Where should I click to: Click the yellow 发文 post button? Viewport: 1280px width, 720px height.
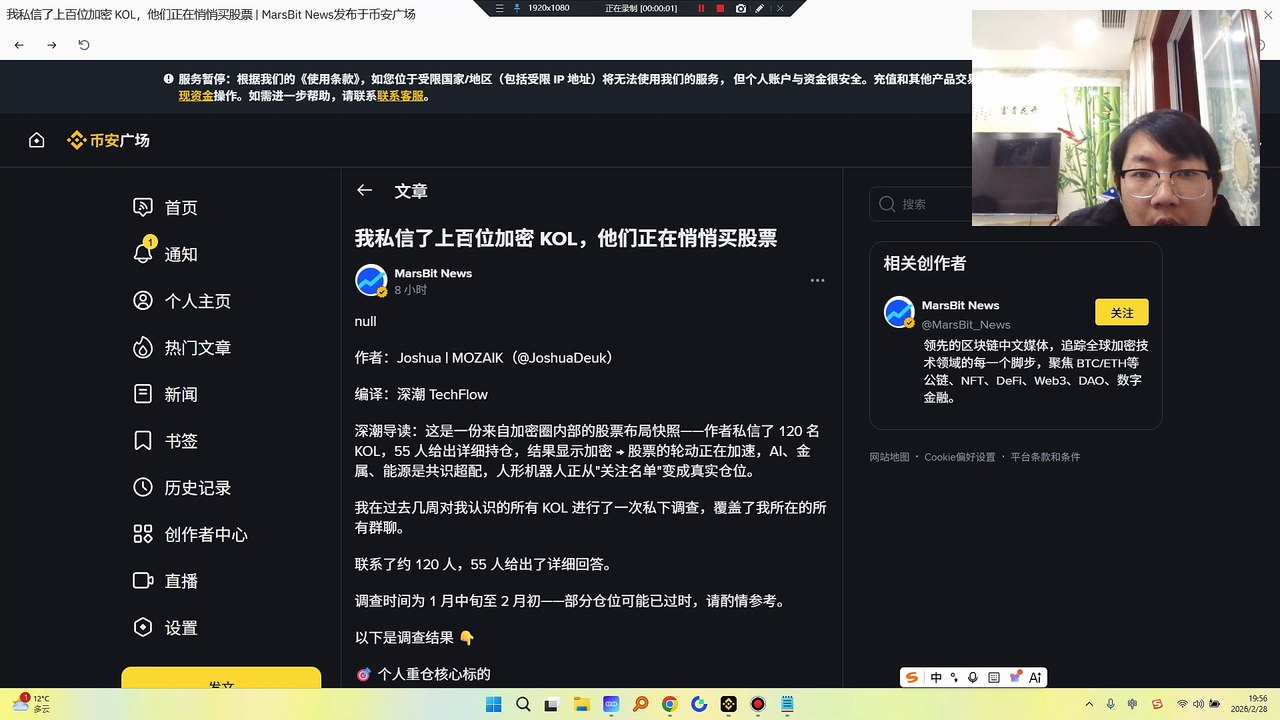(221, 678)
